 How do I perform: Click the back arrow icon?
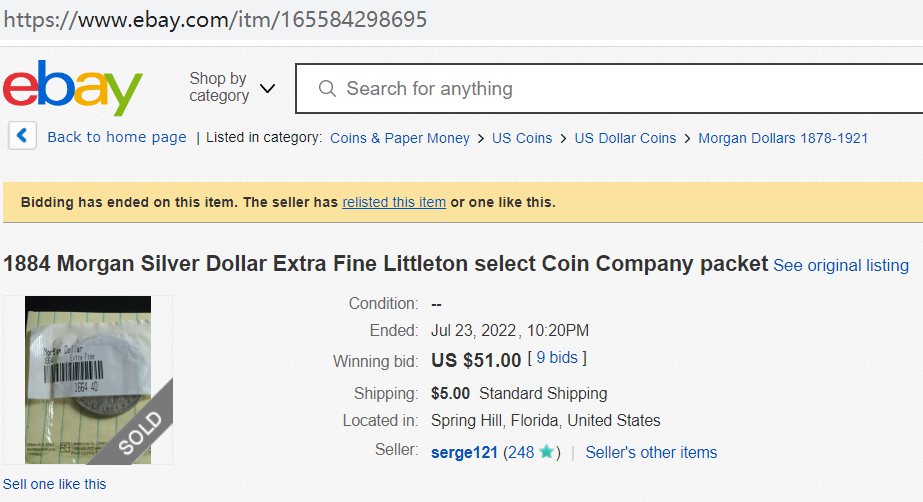[23, 137]
